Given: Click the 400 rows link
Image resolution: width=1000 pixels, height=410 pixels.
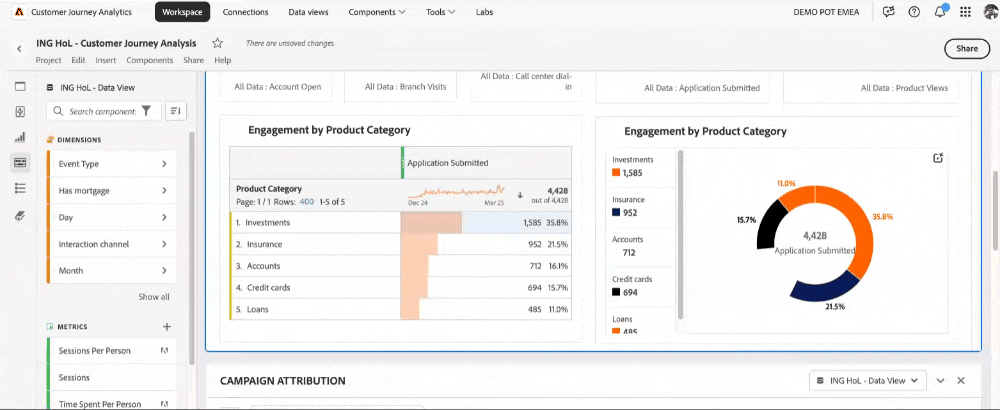Looking at the screenshot, I should pos(306,201).
